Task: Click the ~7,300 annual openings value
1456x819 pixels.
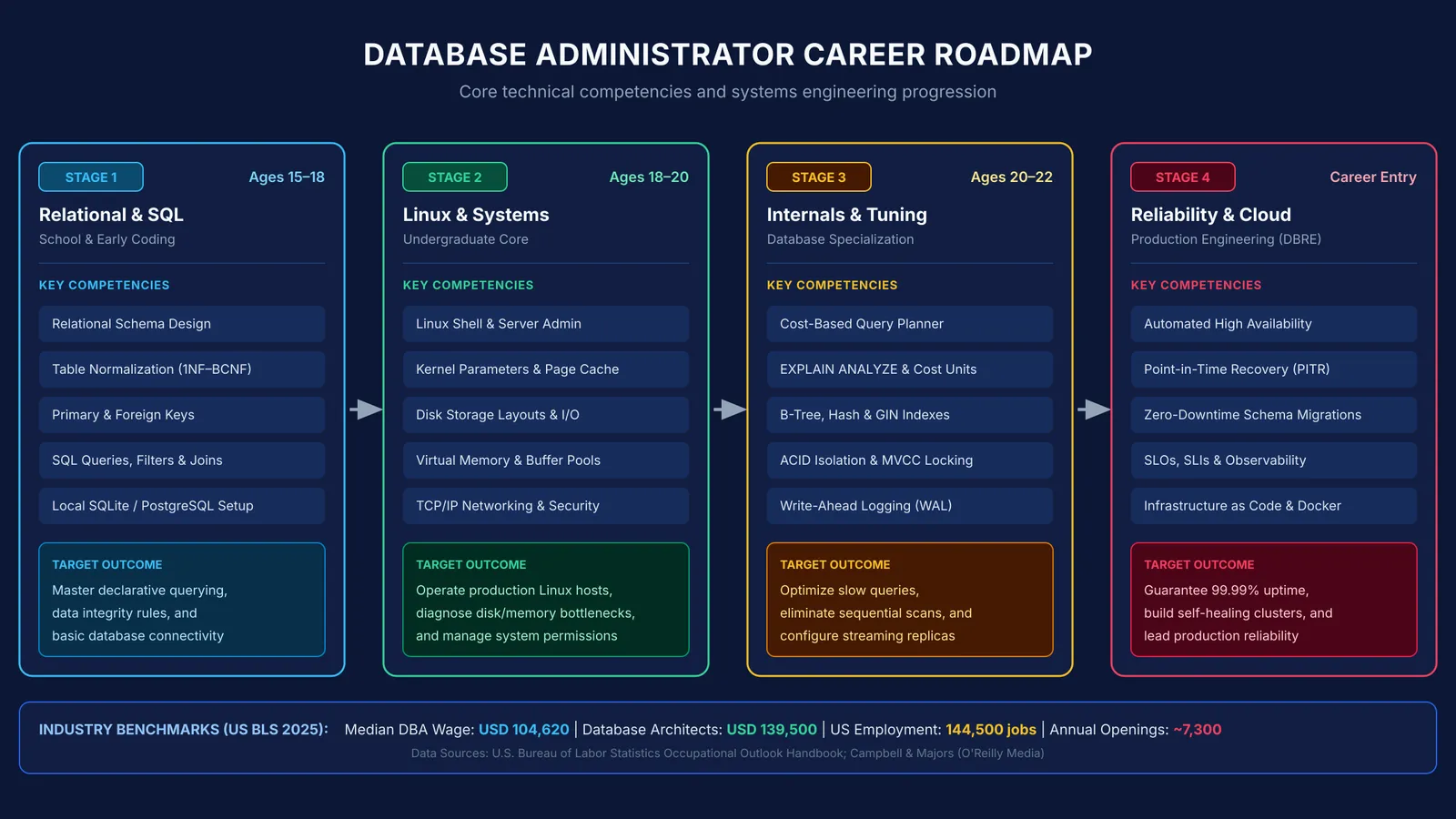Action: coord(1198,730)
